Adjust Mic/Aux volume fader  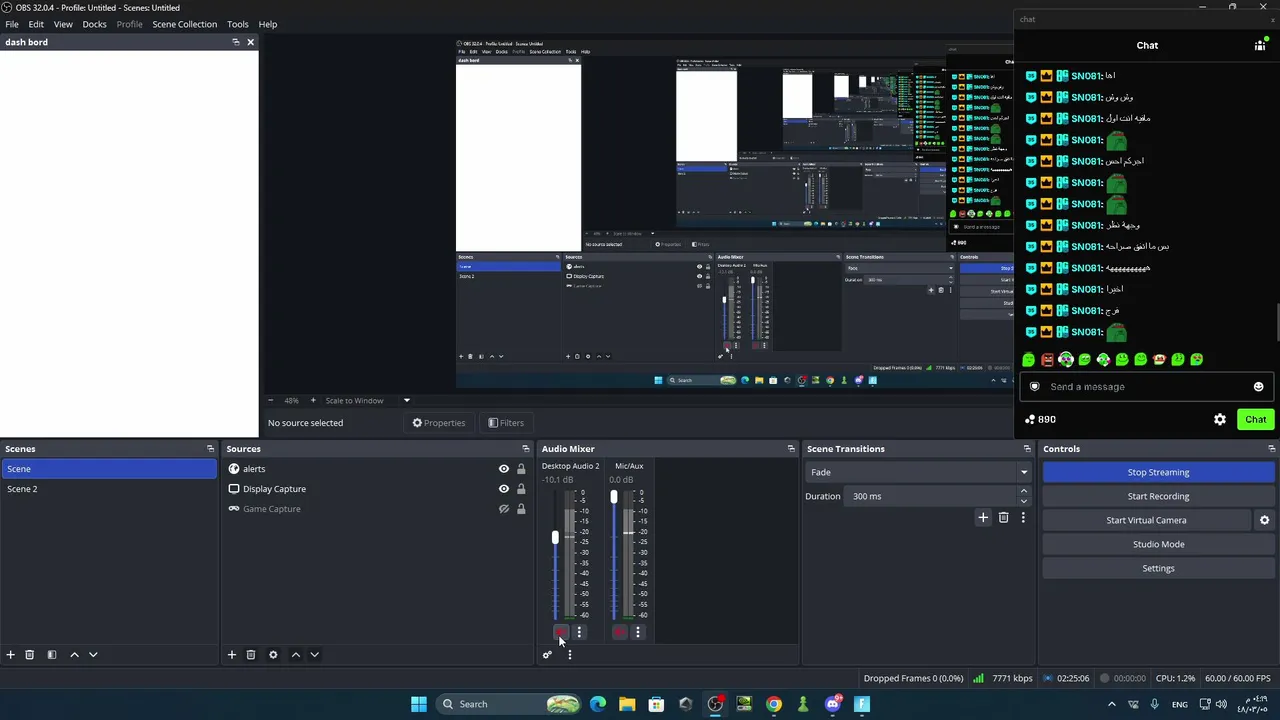click(614, 497)
